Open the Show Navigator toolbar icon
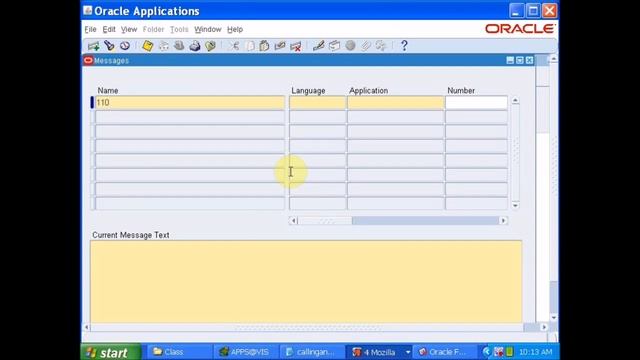This screenshot has width=640, height=360. point(125,46)
